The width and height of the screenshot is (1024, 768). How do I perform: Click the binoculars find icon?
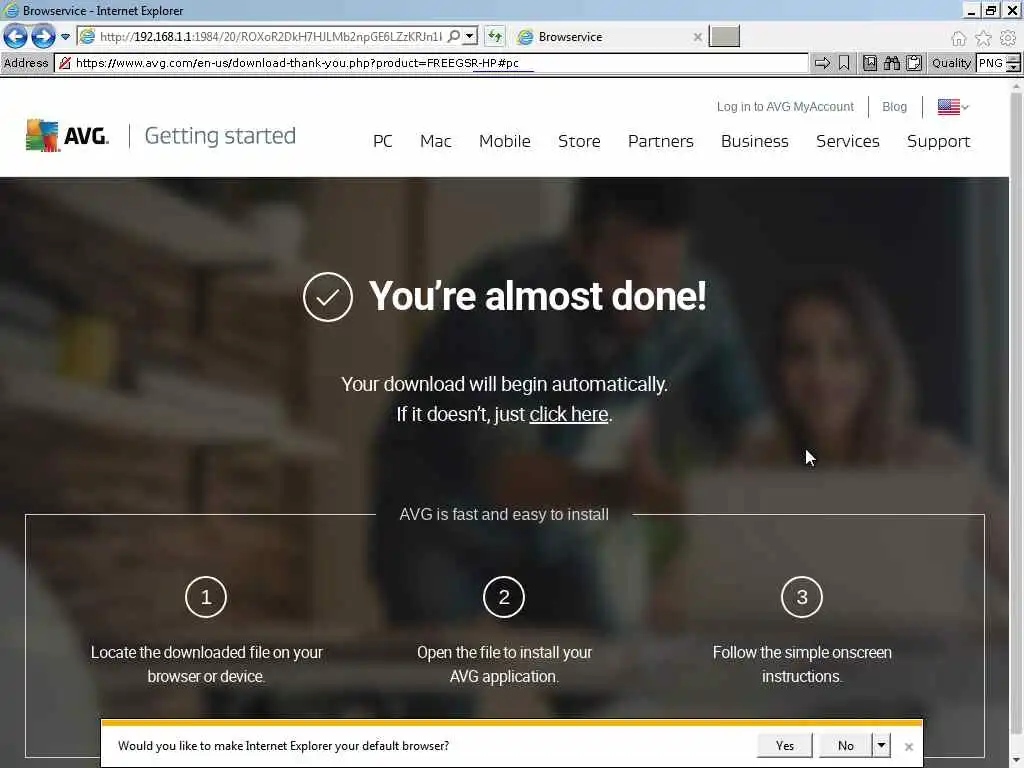(892, 63)
